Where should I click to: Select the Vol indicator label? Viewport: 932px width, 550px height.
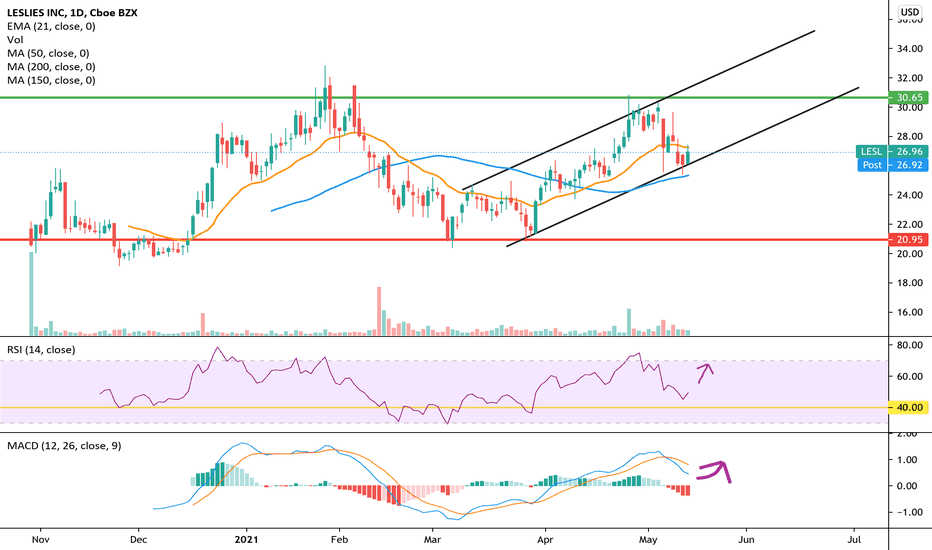tap(15, 40)
